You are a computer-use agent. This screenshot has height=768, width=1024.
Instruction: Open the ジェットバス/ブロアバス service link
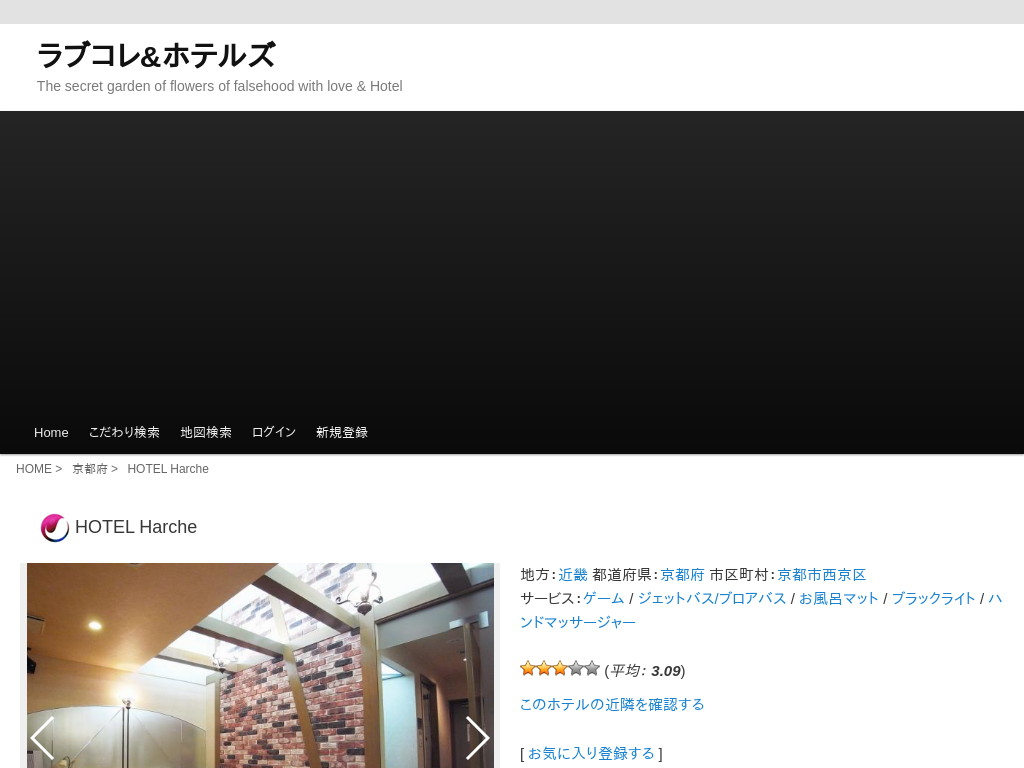pyautogui.click(x=711, y=598)
